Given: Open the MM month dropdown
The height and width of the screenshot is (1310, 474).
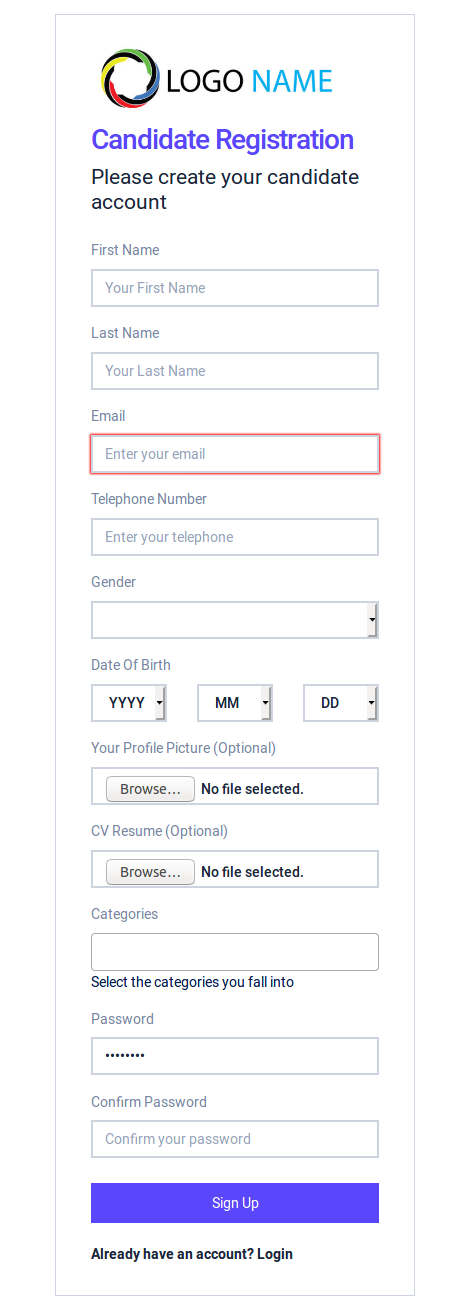Looking at the screenshot, I should point(235,703).
